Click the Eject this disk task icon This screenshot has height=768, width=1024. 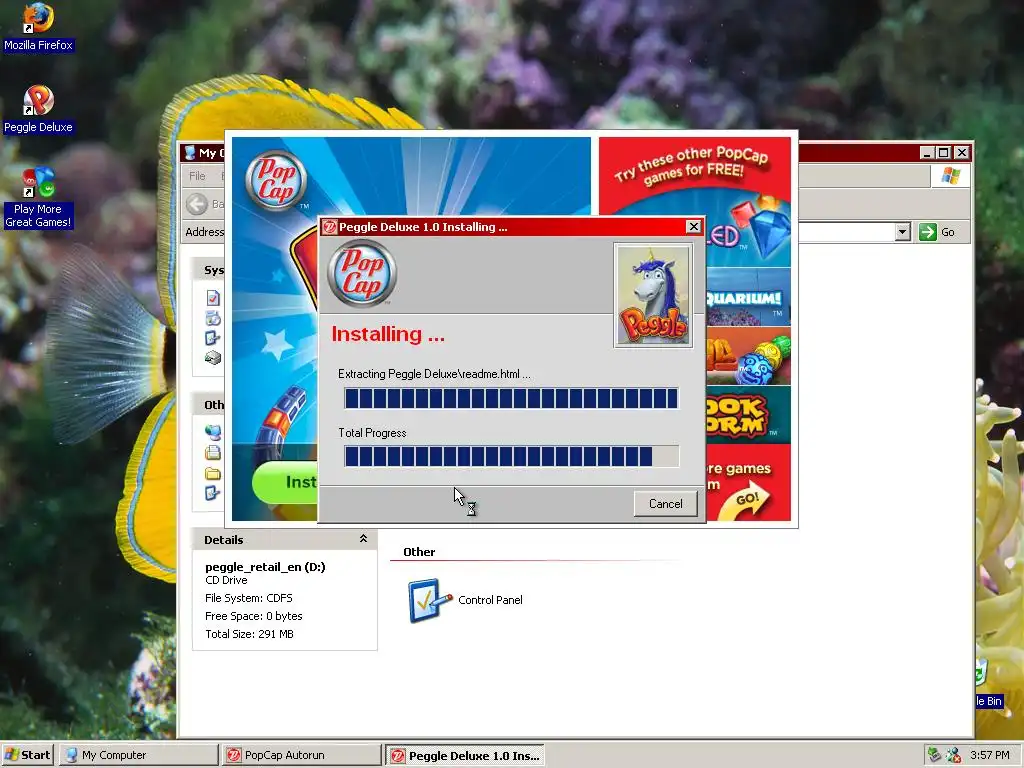point(213,358)
